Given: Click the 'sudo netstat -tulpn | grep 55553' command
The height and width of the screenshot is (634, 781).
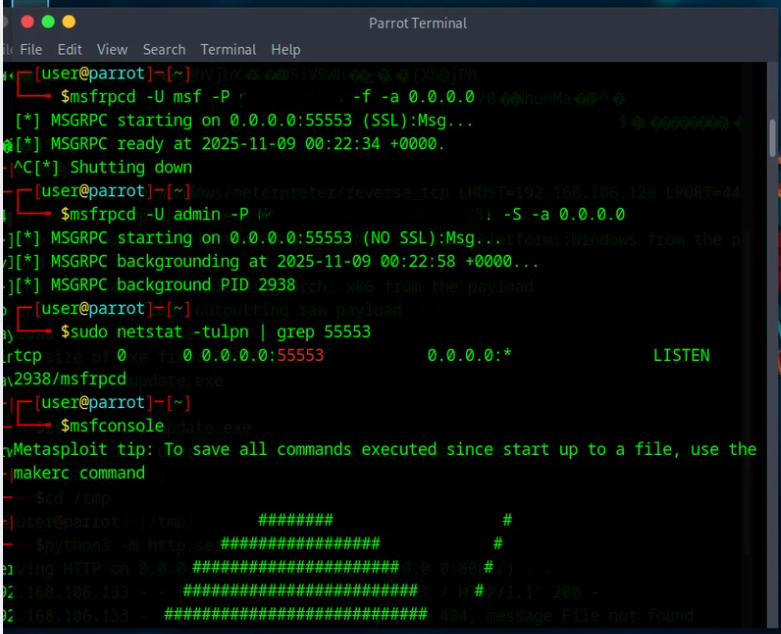Looking at the screenshot, I should point(216,332).
